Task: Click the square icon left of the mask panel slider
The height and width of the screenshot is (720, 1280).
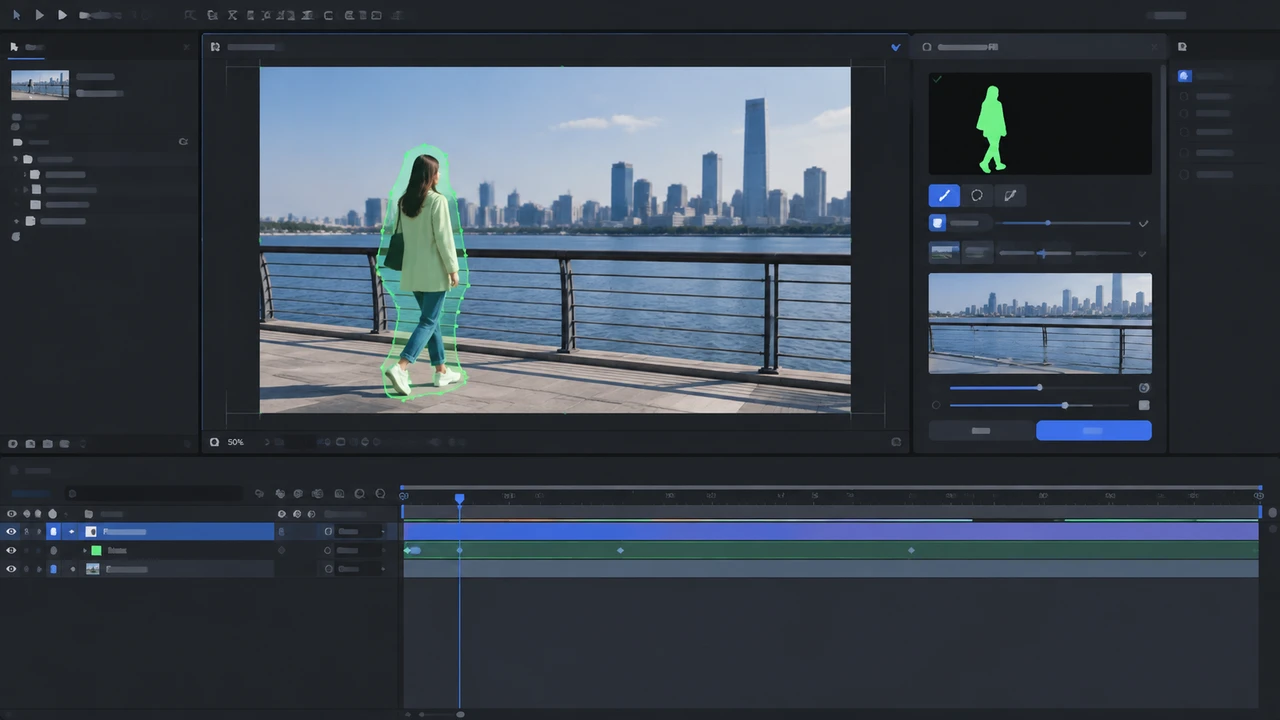Action: [x=938, y=223]
